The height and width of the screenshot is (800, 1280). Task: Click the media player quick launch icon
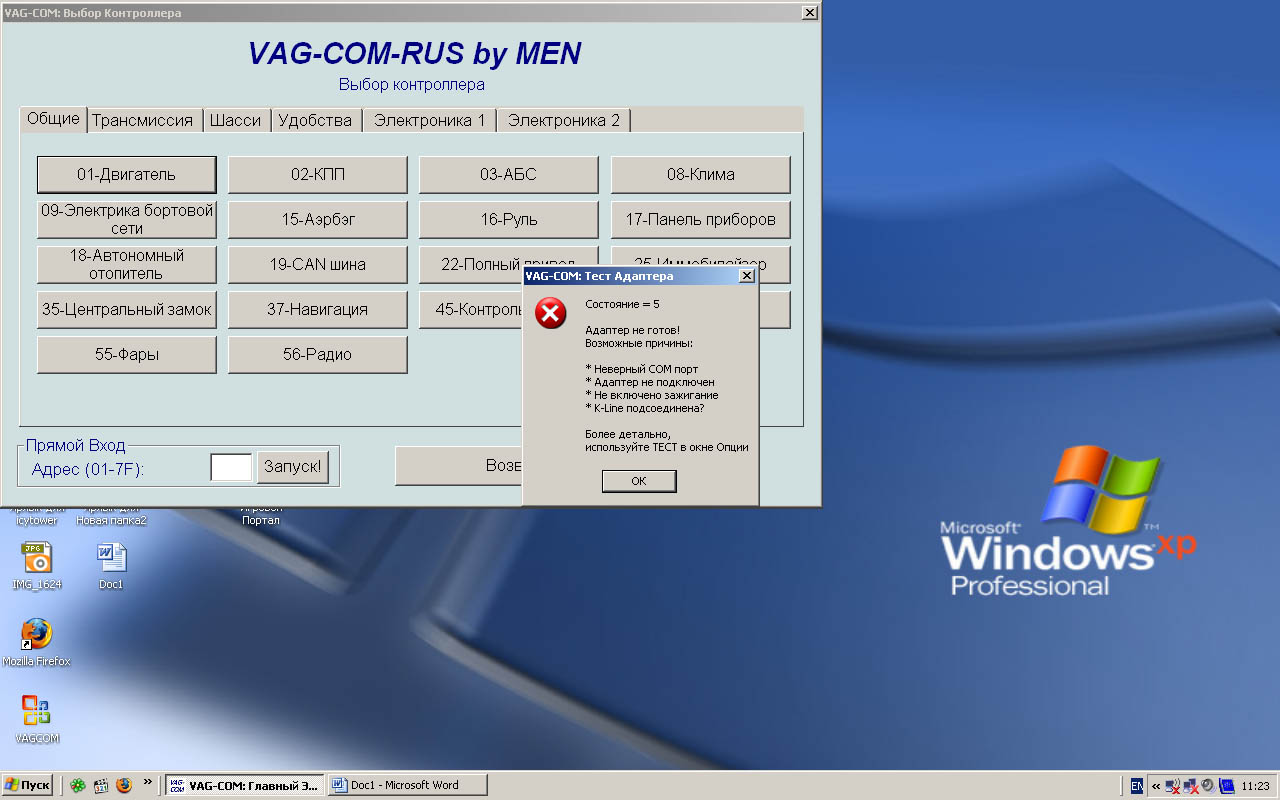[100, 786]
